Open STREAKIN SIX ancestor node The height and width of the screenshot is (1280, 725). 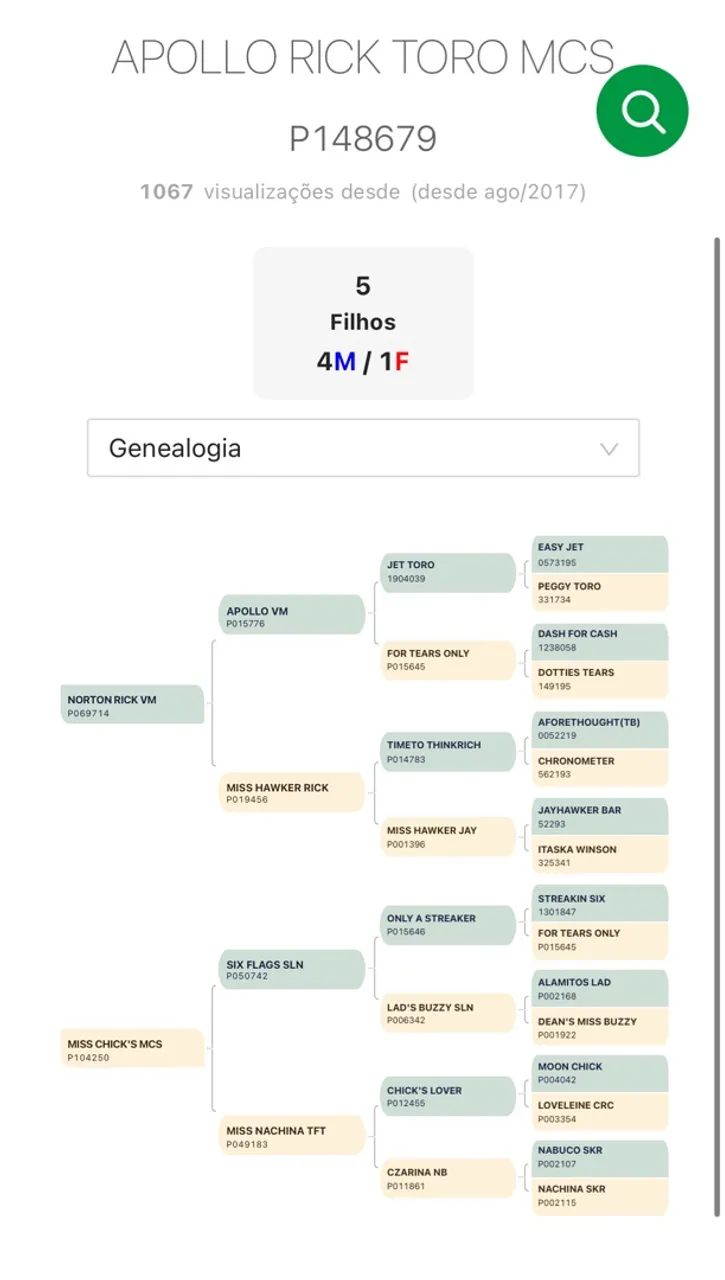[600, 904]
